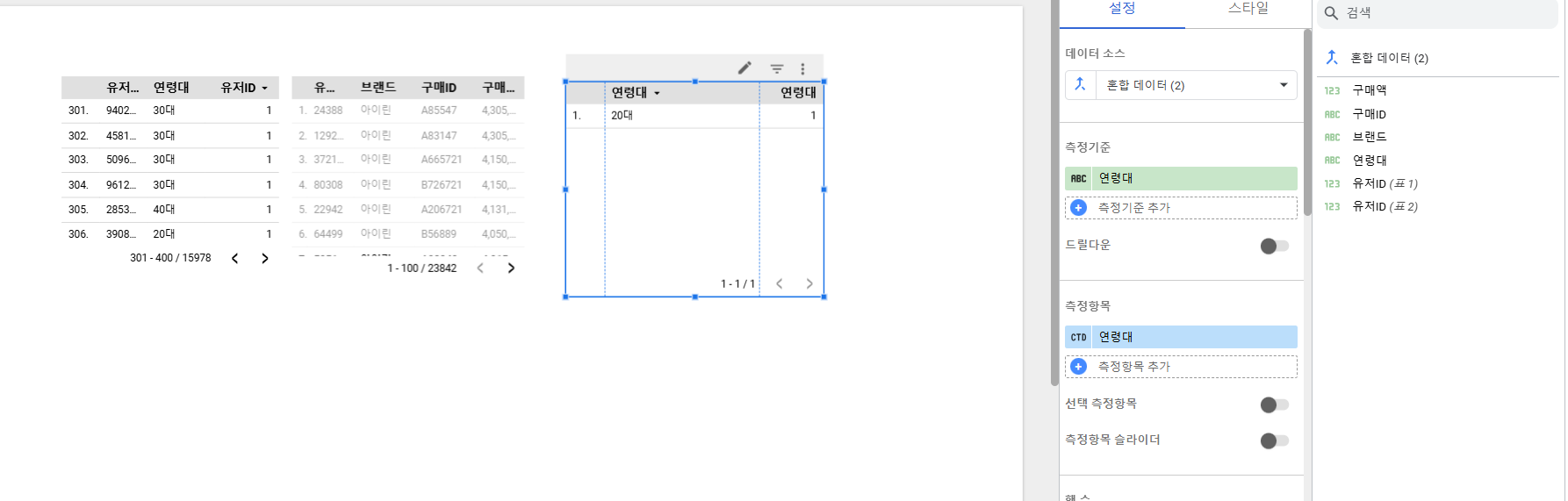Click sort arrow on 유저ID column header
This screenshot has height=501, width=1568.
(x=264, y=89)
